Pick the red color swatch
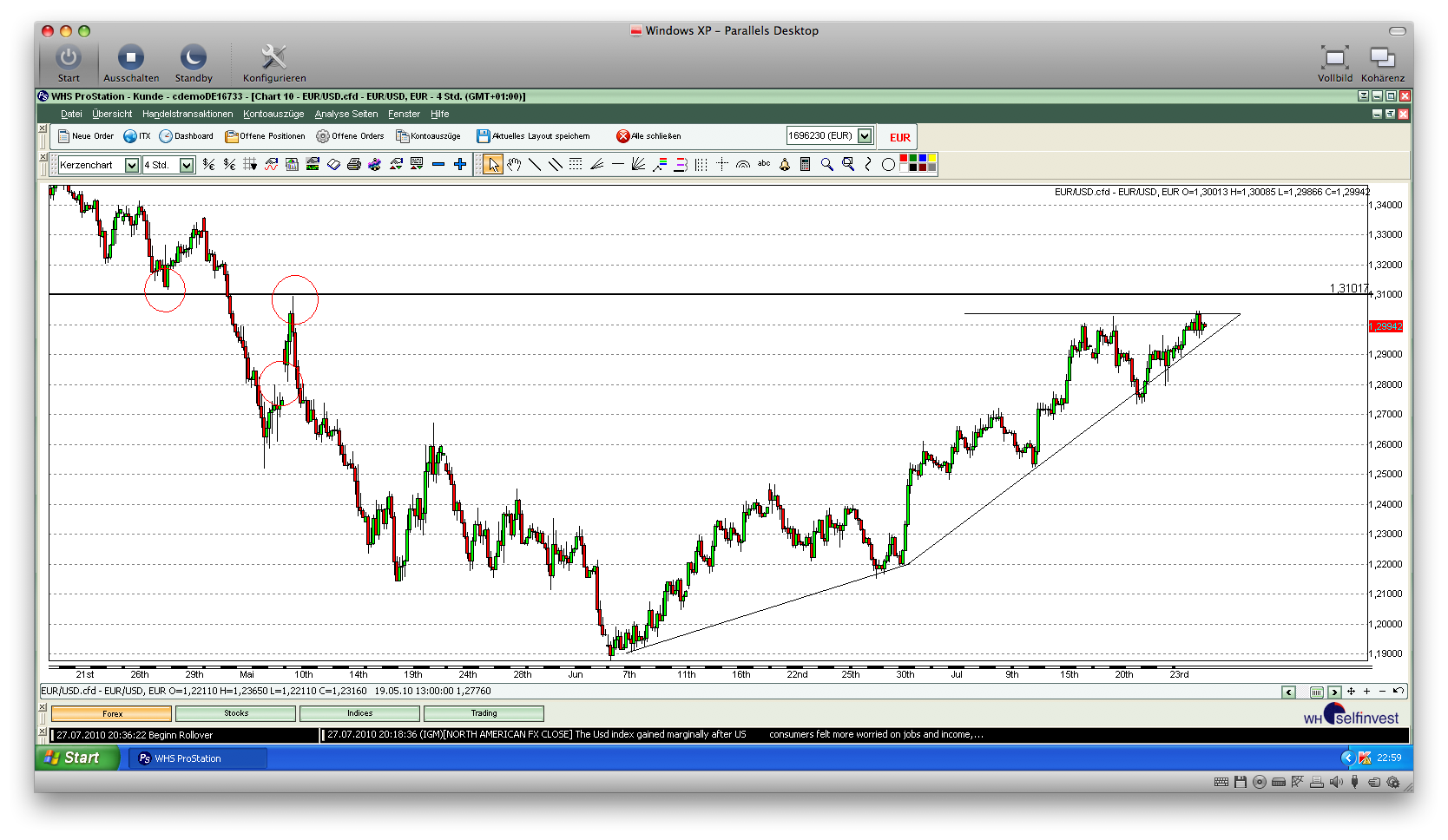This screenshot has width=1448, height=840. coord(904,159)
